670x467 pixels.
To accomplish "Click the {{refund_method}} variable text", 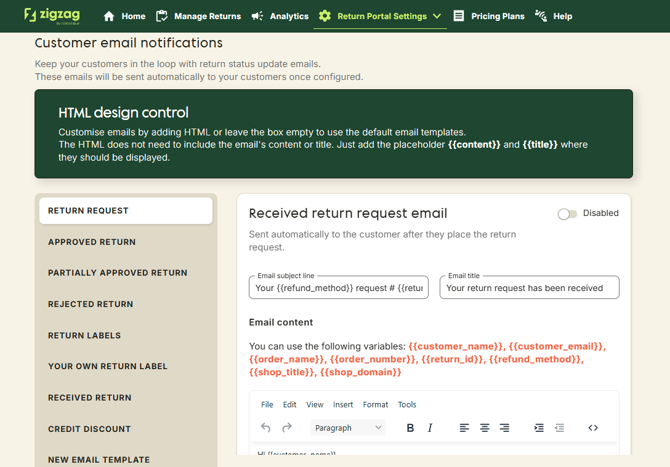I will coord(535,359).
